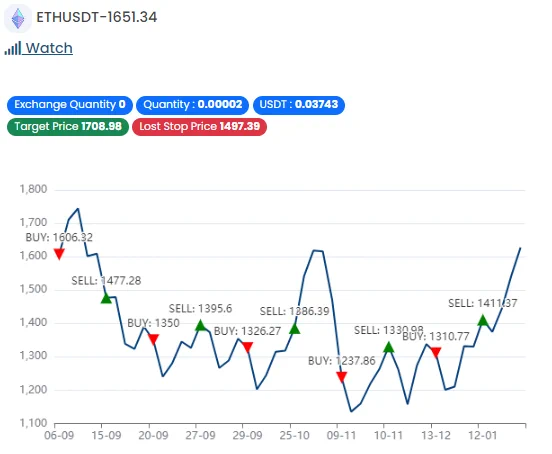Click the red BUY 1310.77 marker
The height and width of the screenshot is (454, 552).
[436, 352]
